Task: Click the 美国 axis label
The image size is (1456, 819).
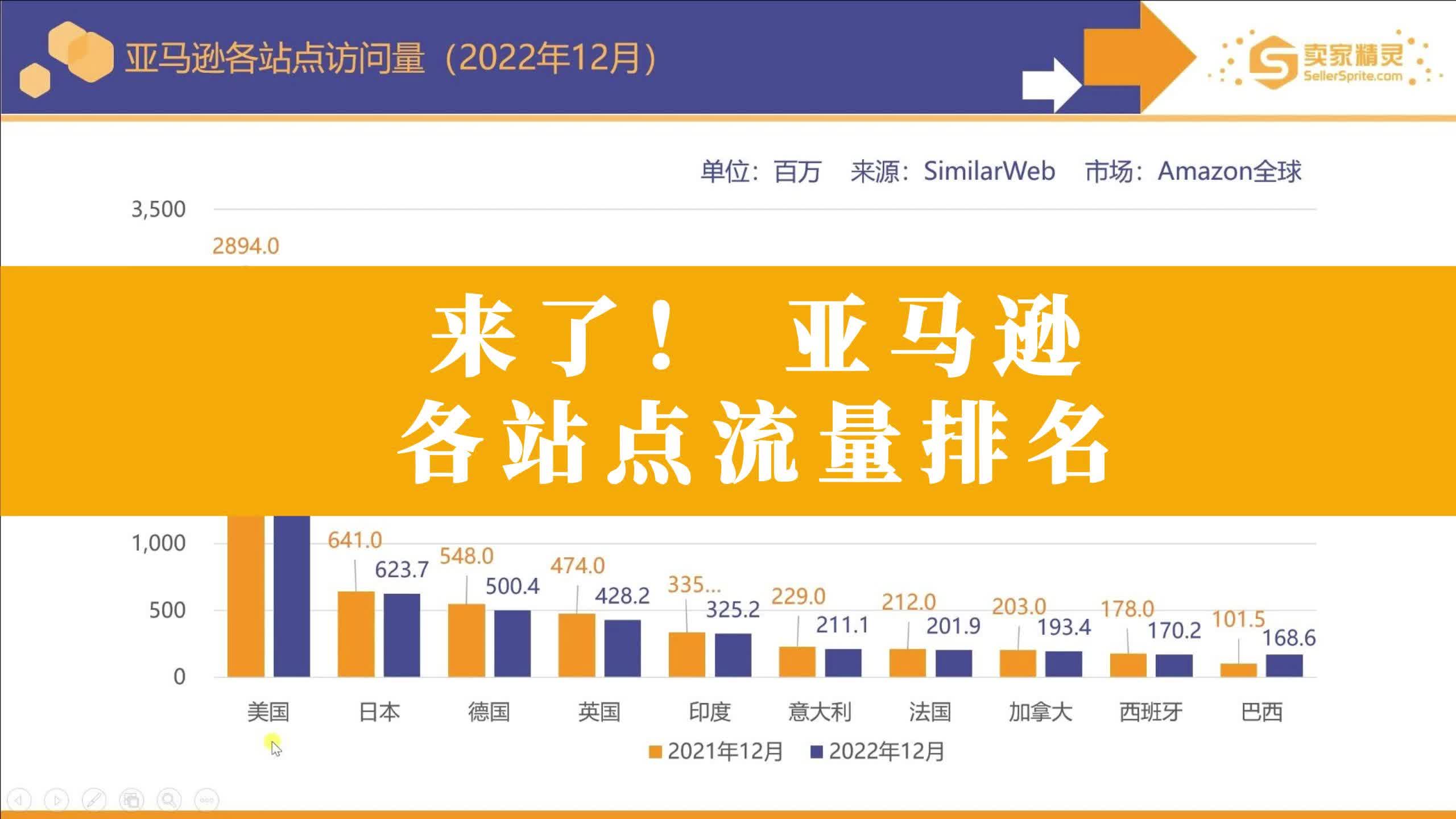Action: [x=268, y=712]
